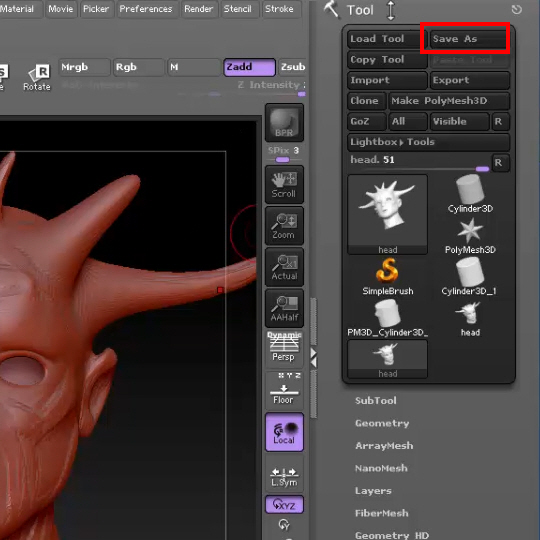Viewport: 540px width, 540px height.
Task: Click the Clone button
Action: click(x=366, y=101)
